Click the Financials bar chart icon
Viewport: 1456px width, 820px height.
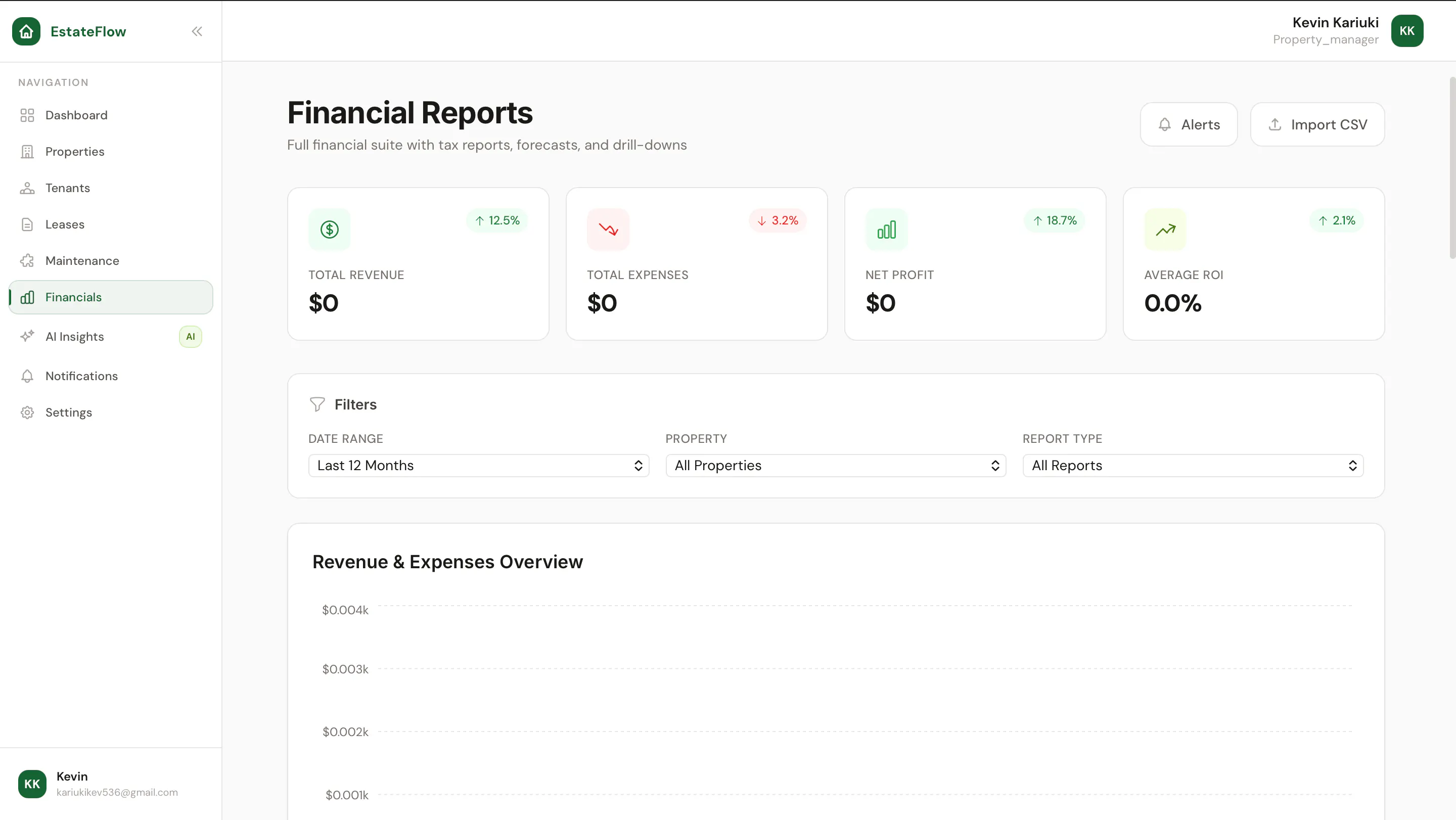pyautogui.click(x=27, y=297)
